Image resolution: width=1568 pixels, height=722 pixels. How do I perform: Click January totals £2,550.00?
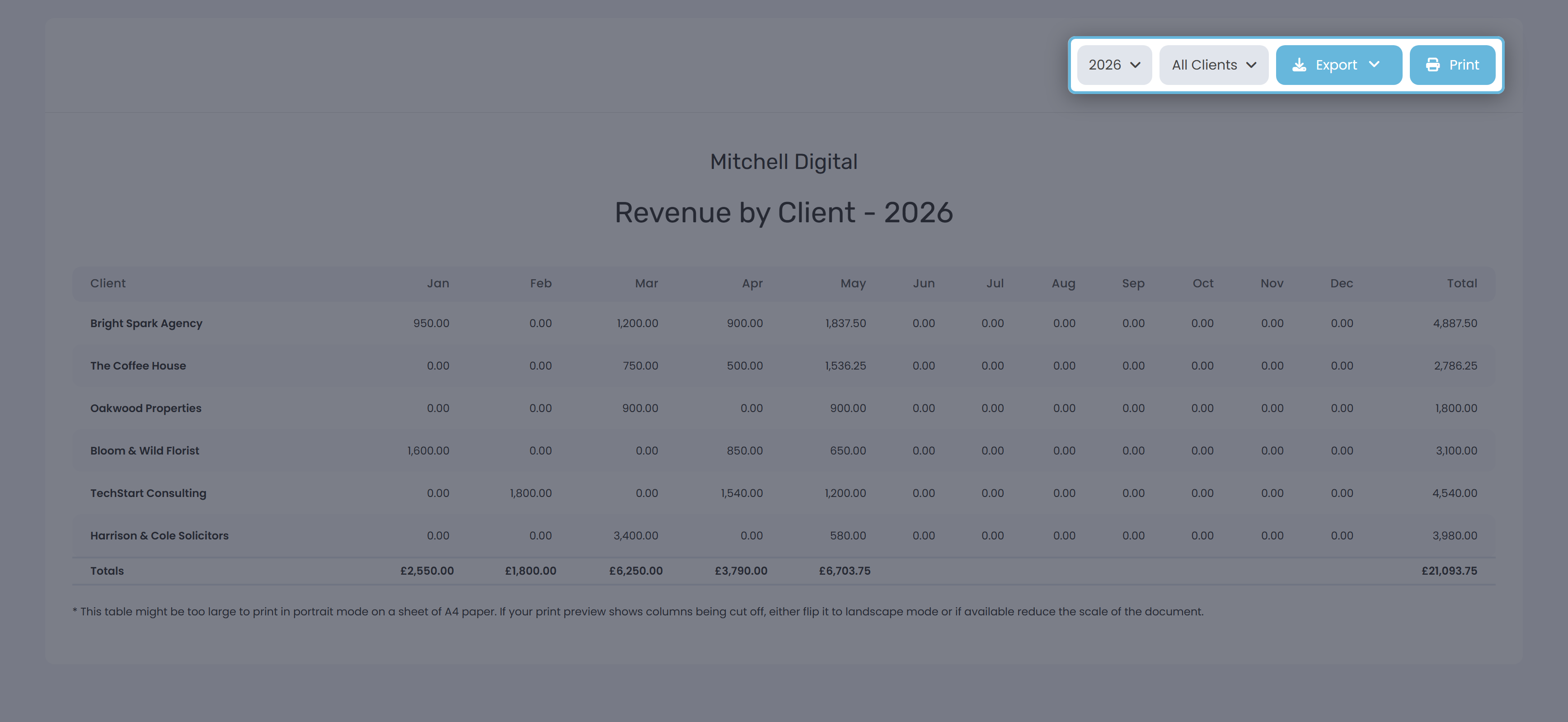pyautogui.click(x=427, y=571)
